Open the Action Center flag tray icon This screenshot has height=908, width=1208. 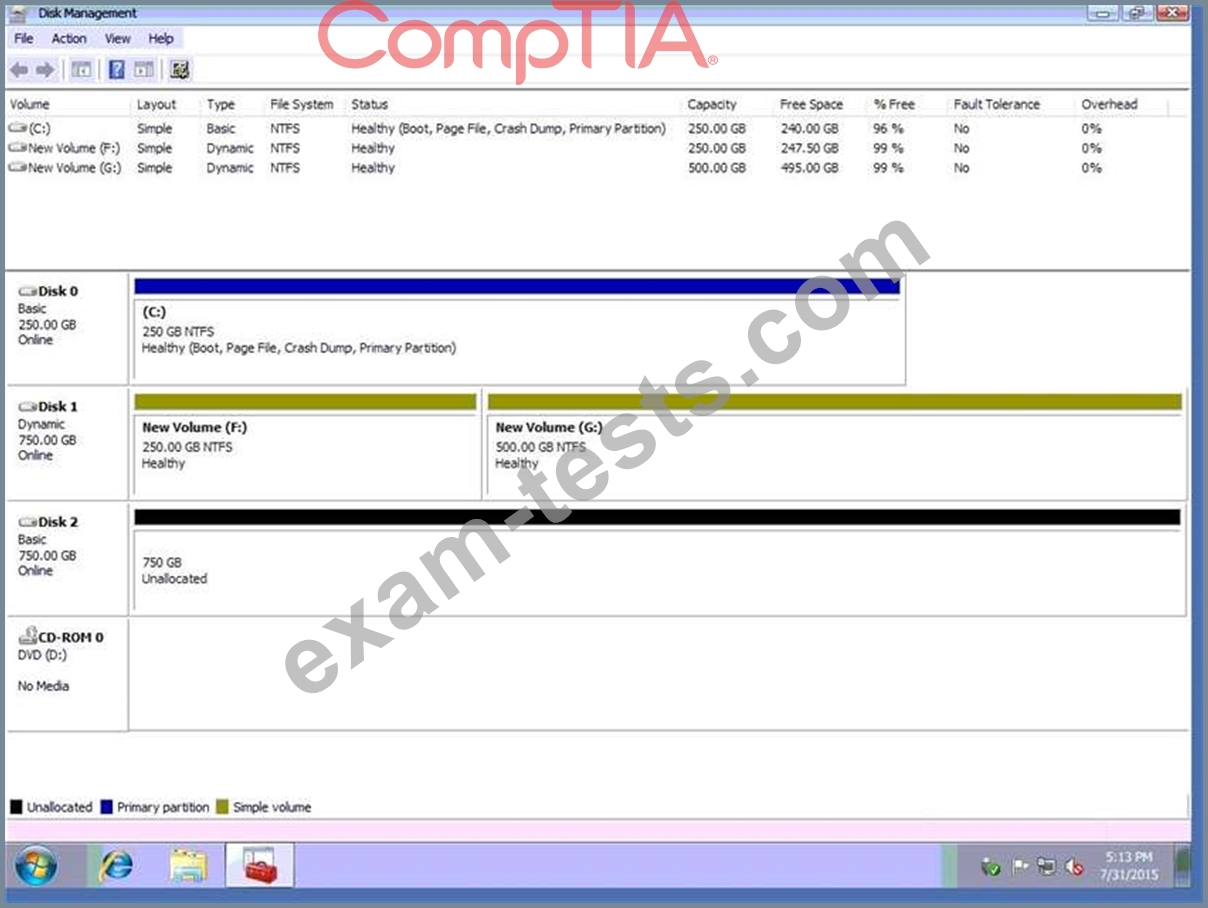tap(1020, 867)
